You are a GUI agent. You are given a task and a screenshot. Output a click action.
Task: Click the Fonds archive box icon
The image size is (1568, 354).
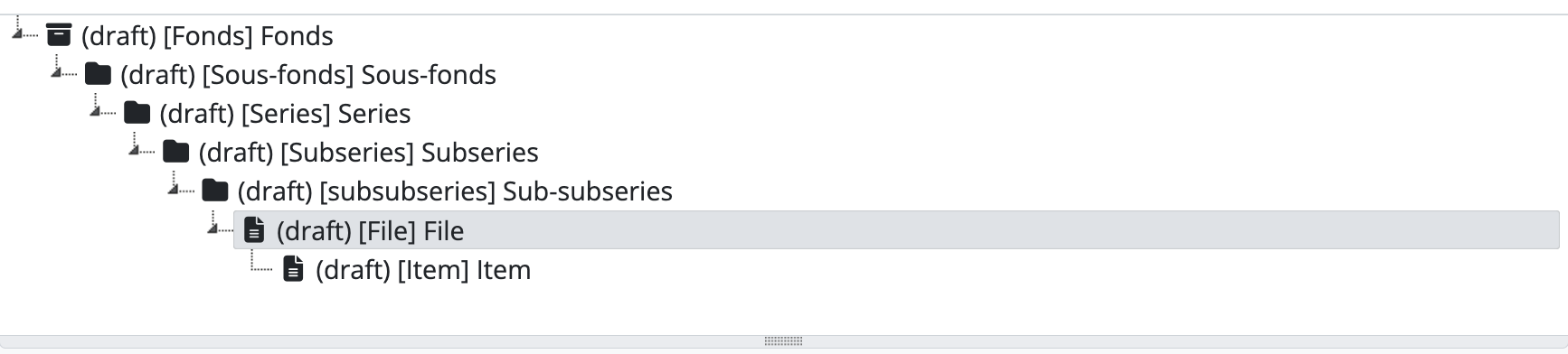tap(59, 35)
